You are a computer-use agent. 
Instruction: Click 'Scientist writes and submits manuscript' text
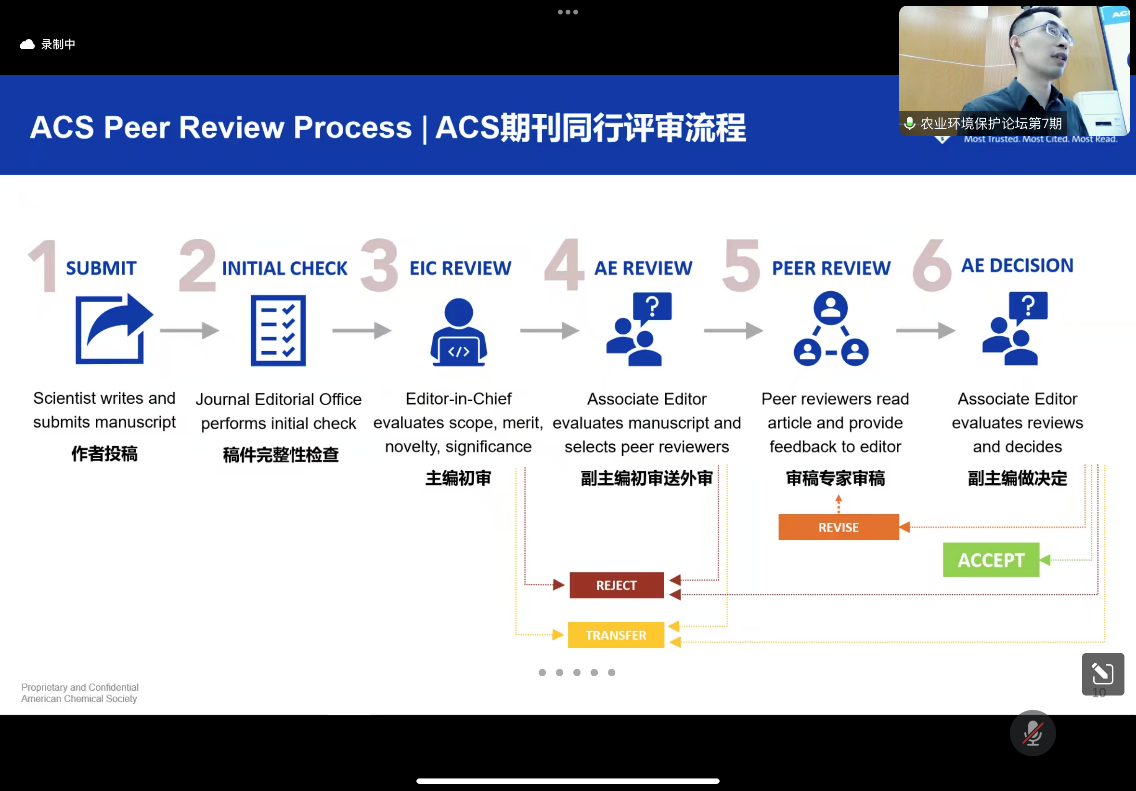click(104, 410)
